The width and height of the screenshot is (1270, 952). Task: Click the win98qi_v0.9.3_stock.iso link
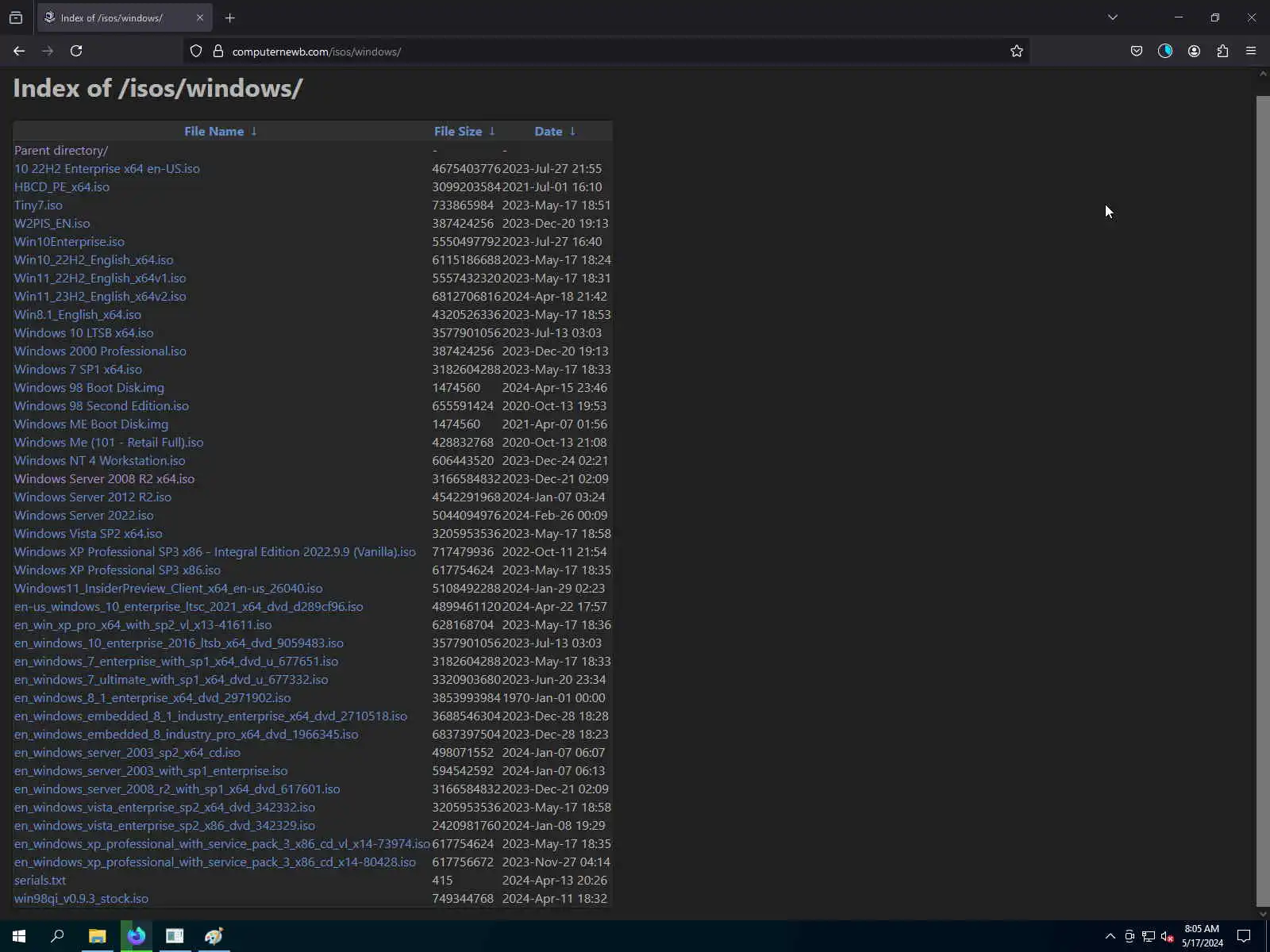(81, 899)
